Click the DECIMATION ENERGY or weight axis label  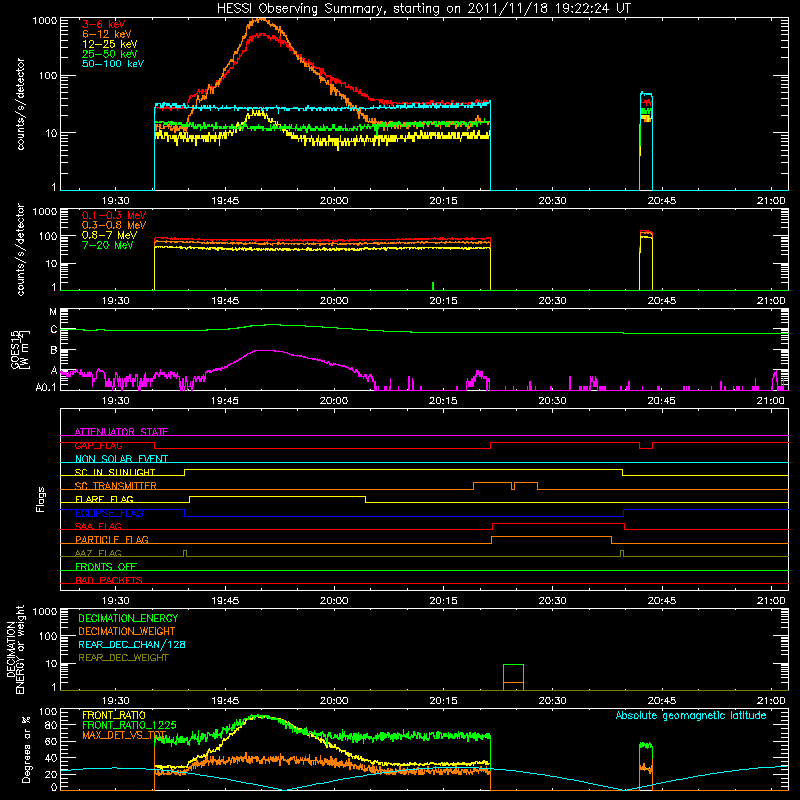click(x=15, y=649)
